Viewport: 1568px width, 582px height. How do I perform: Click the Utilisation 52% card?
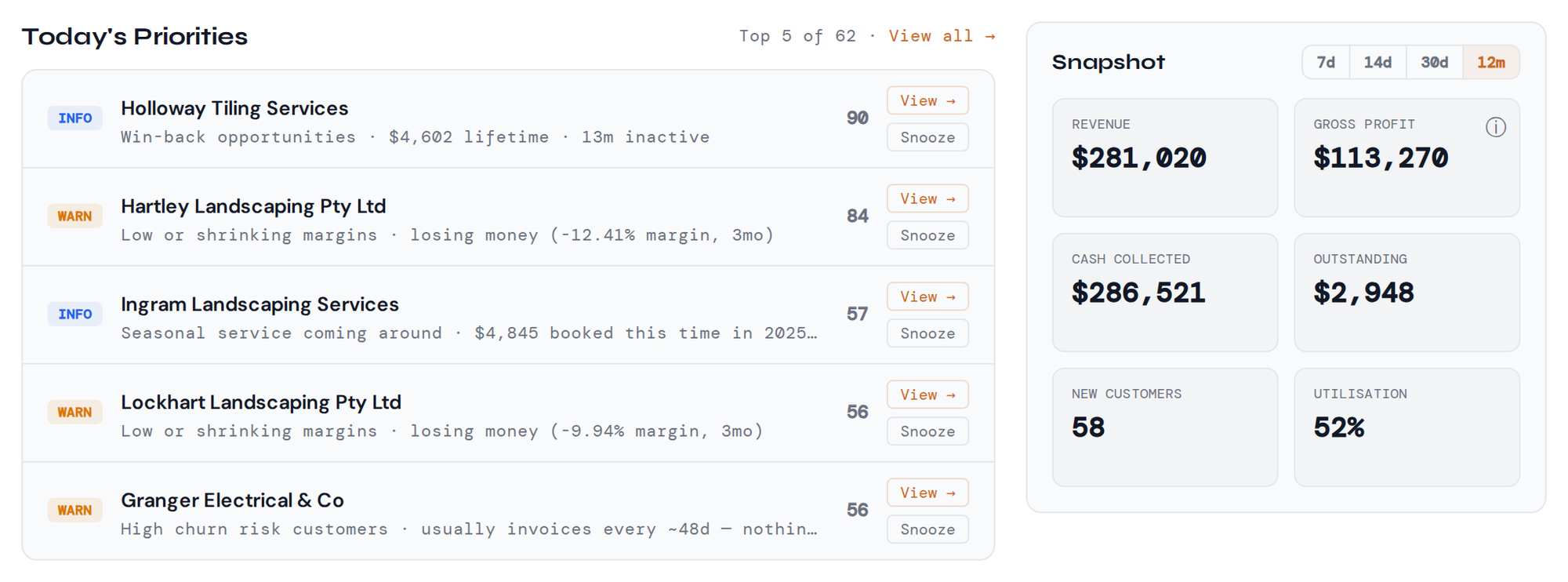[x=1406, y=427]
